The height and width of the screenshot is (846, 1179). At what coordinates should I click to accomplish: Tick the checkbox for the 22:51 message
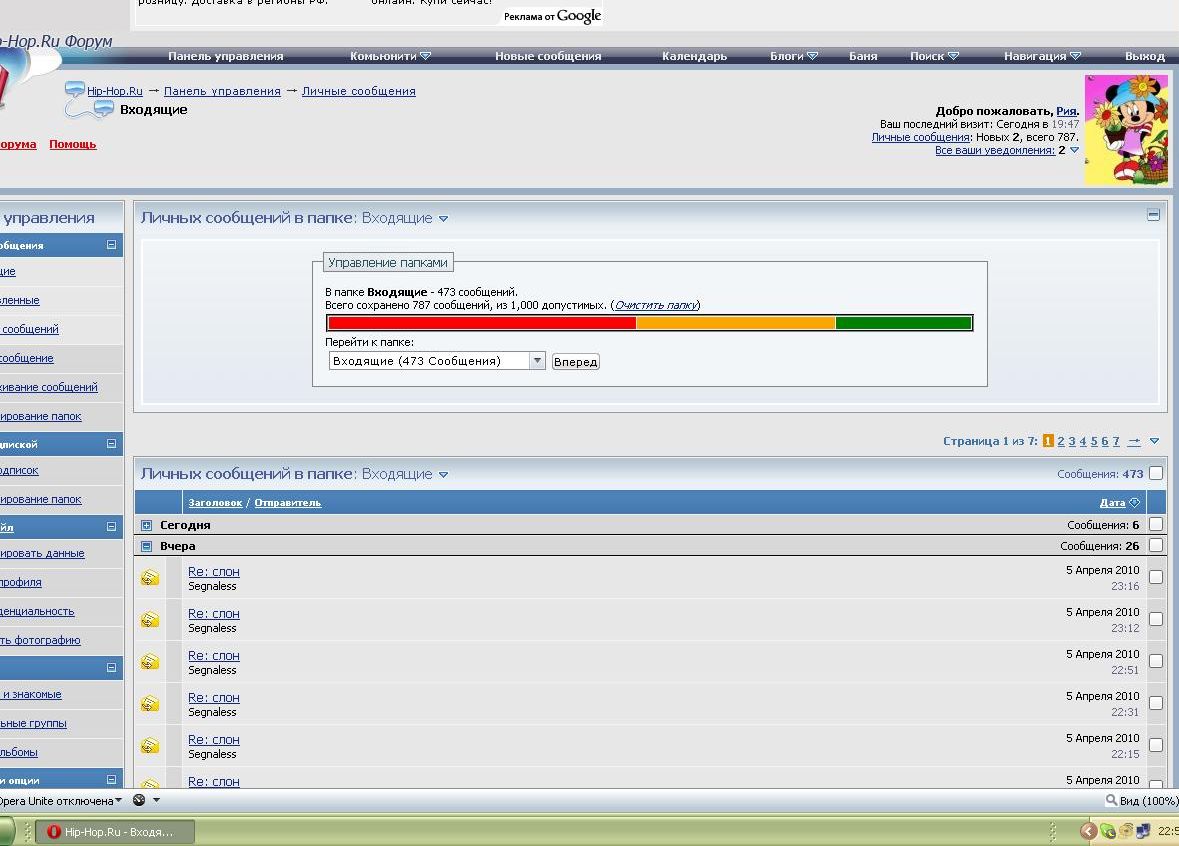1156,661
